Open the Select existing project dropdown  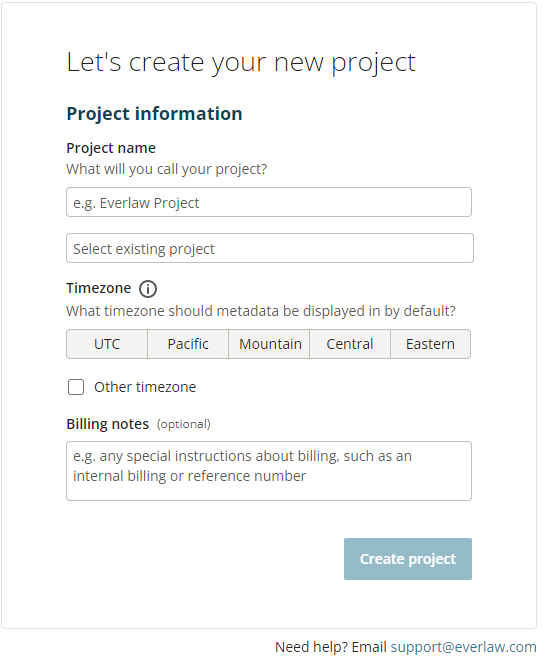(270, 248)
